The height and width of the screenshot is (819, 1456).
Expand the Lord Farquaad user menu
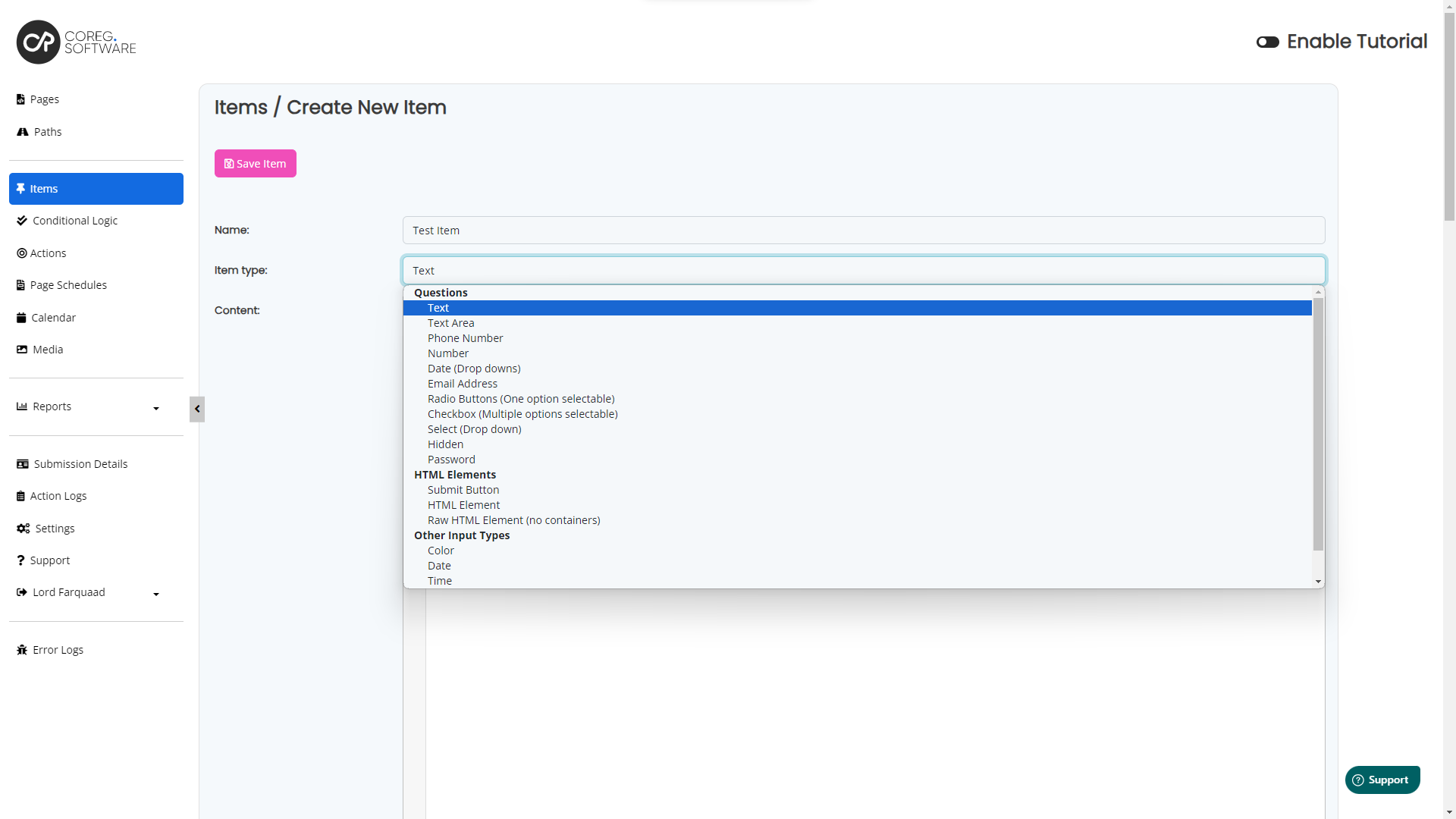[x=156, y=594]
